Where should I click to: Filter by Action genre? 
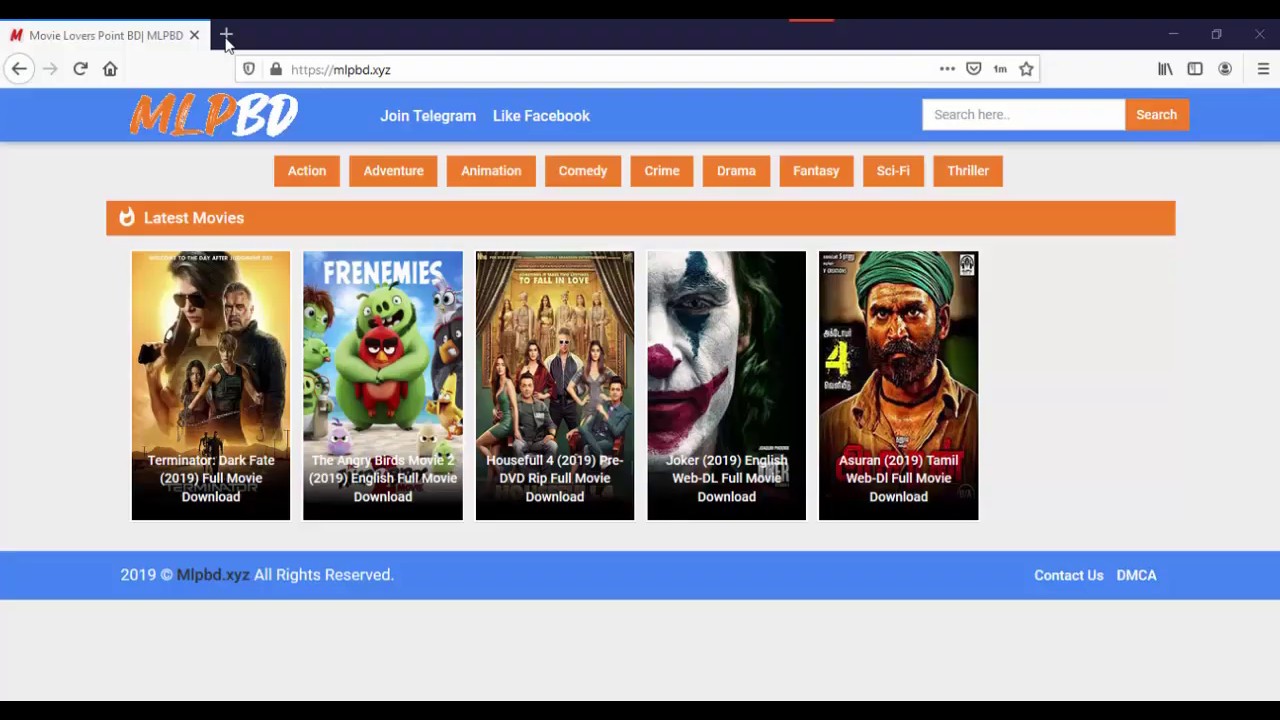click(x=307, y=171)
